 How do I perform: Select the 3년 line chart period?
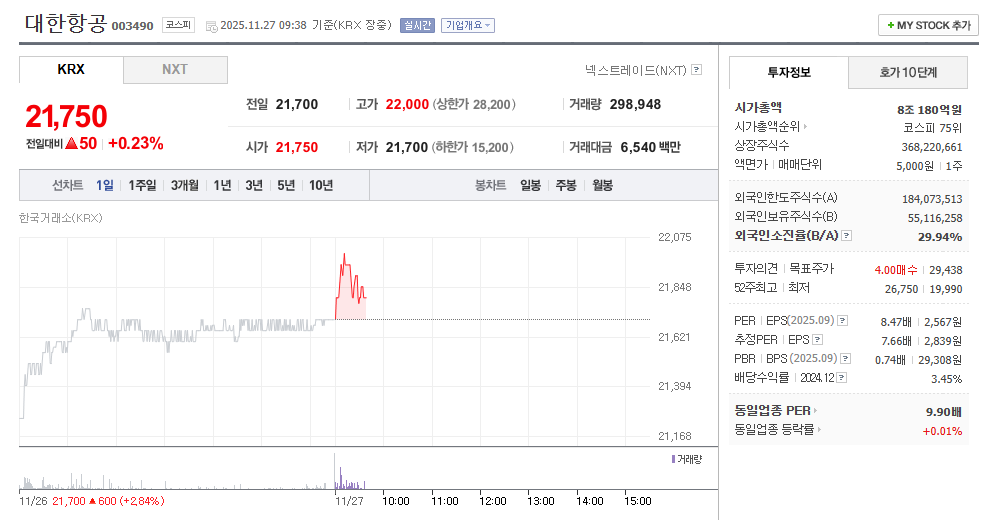[254, 185]
